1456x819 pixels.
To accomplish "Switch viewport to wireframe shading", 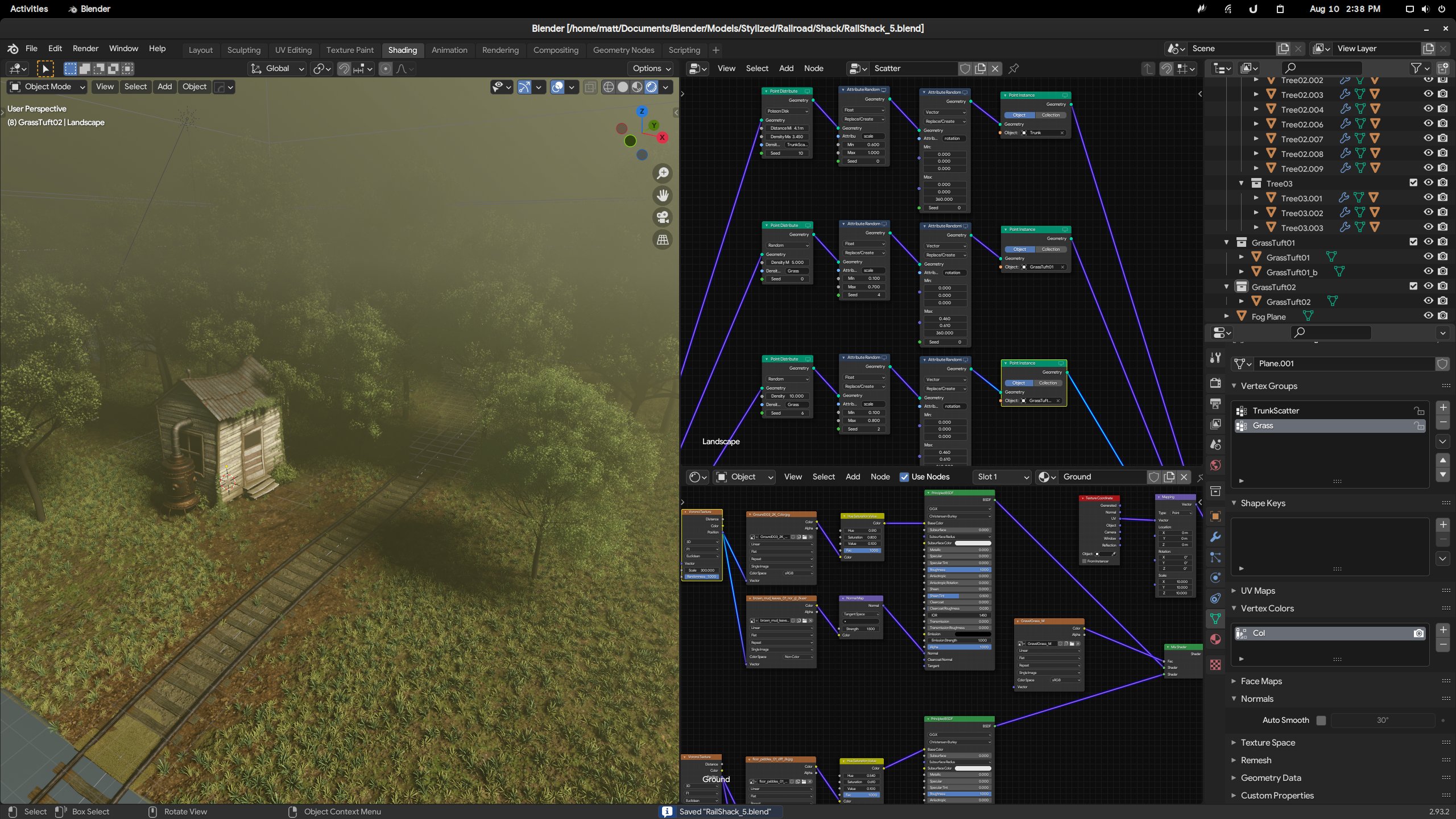I will coord(609,86).
